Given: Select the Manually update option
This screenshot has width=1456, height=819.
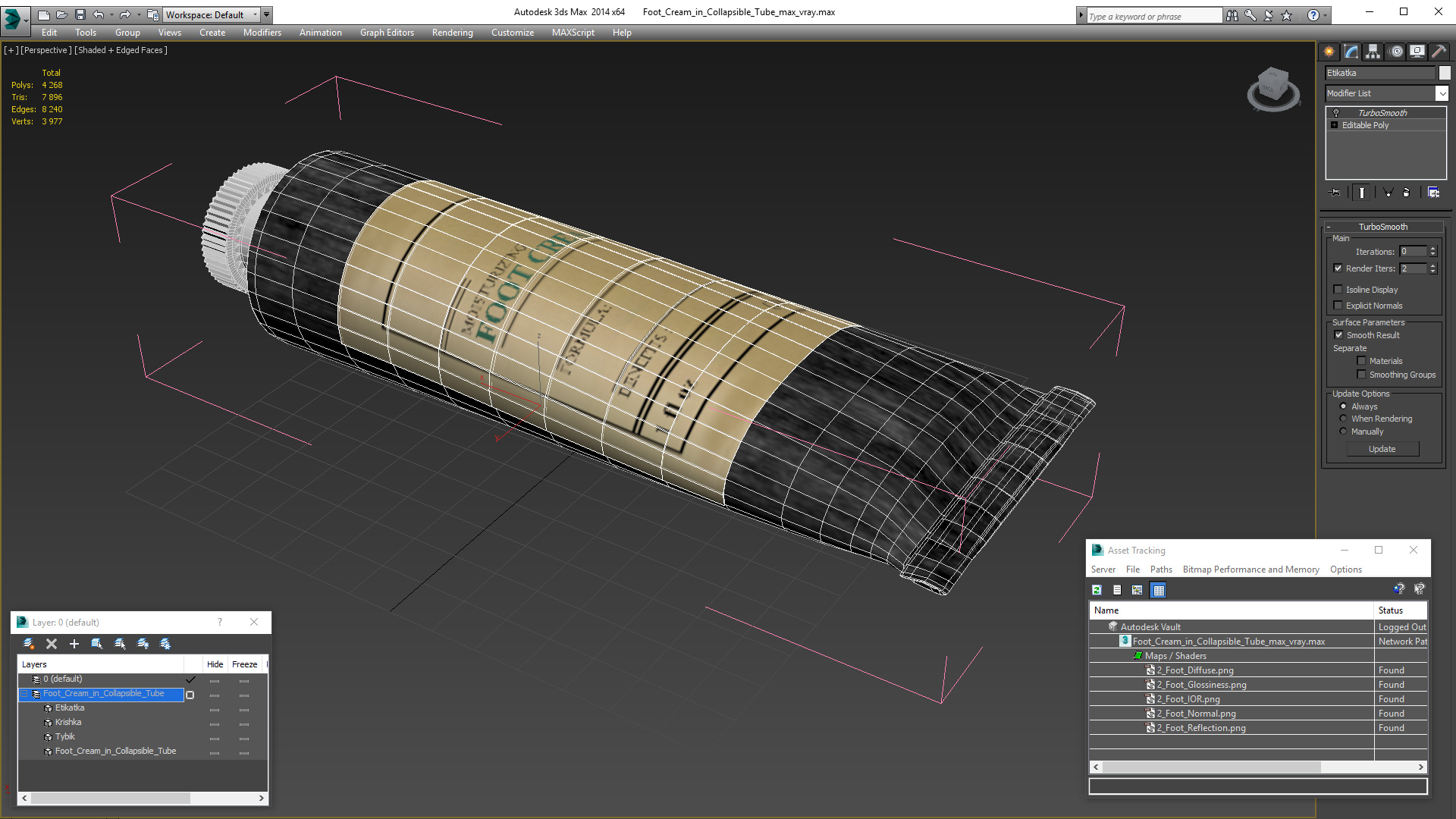Looking at the screenshot, I should 1344,431.
